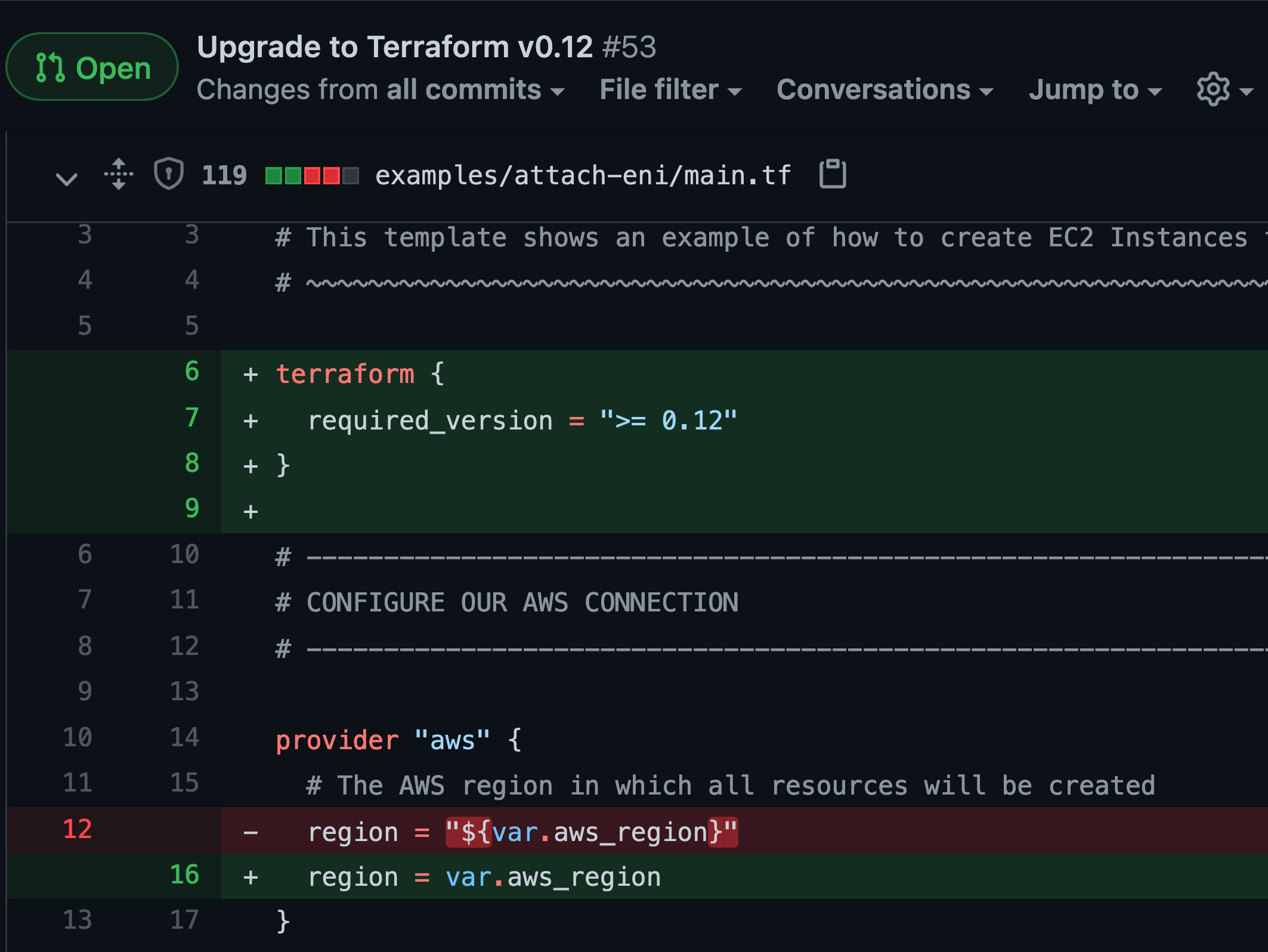Click the diffstat colored squares bar
The image size is (1268, 952).
pyautogui.click(x=312, y=175)
